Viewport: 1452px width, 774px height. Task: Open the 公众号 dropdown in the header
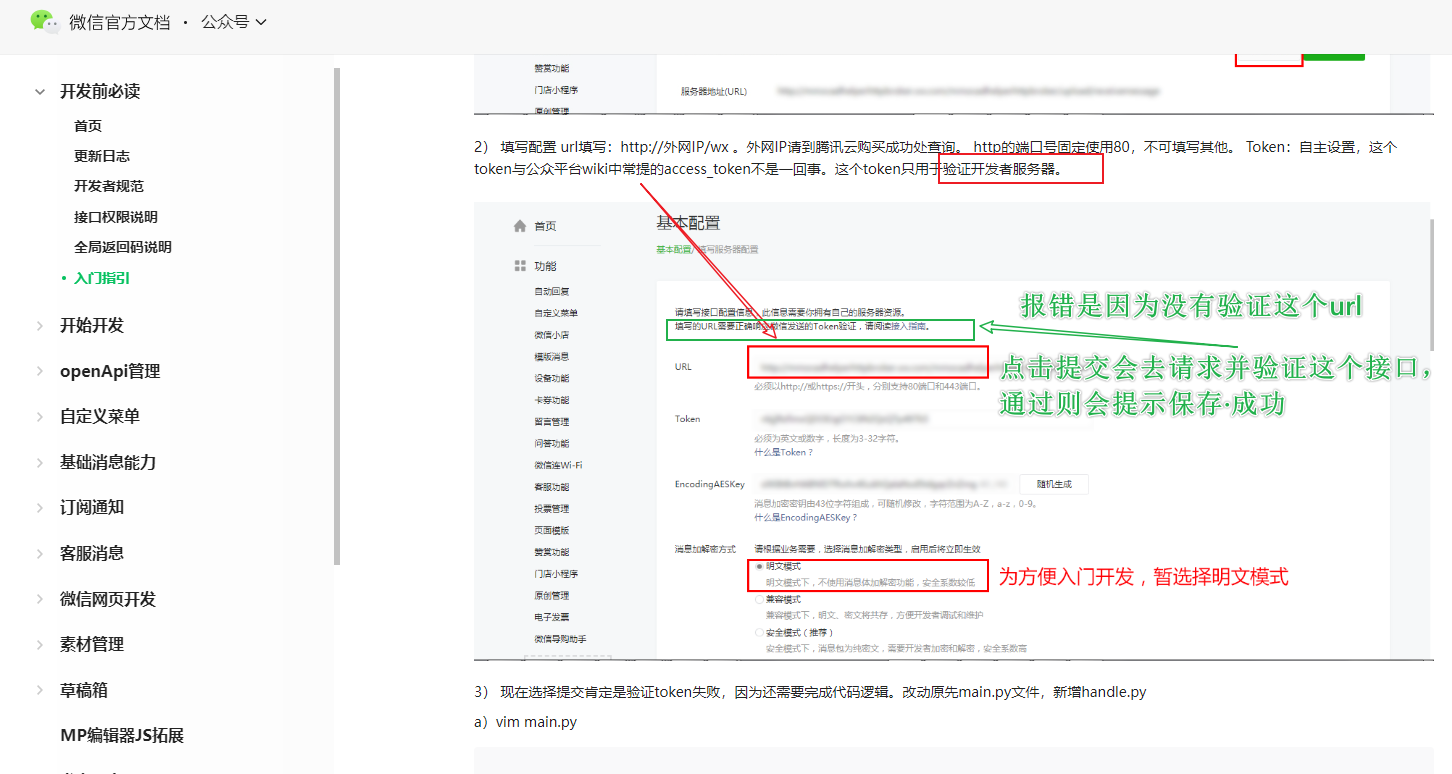pyautogui.click(x=234, y=22)
